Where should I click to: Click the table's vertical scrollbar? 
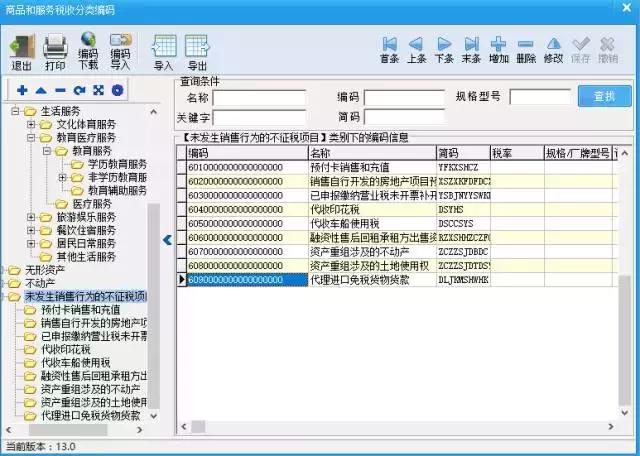(624, 341)
